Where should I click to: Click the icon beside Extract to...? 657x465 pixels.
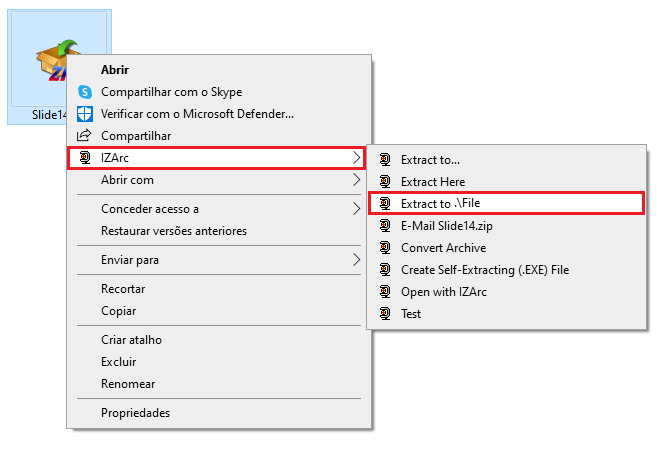point(385,160)
